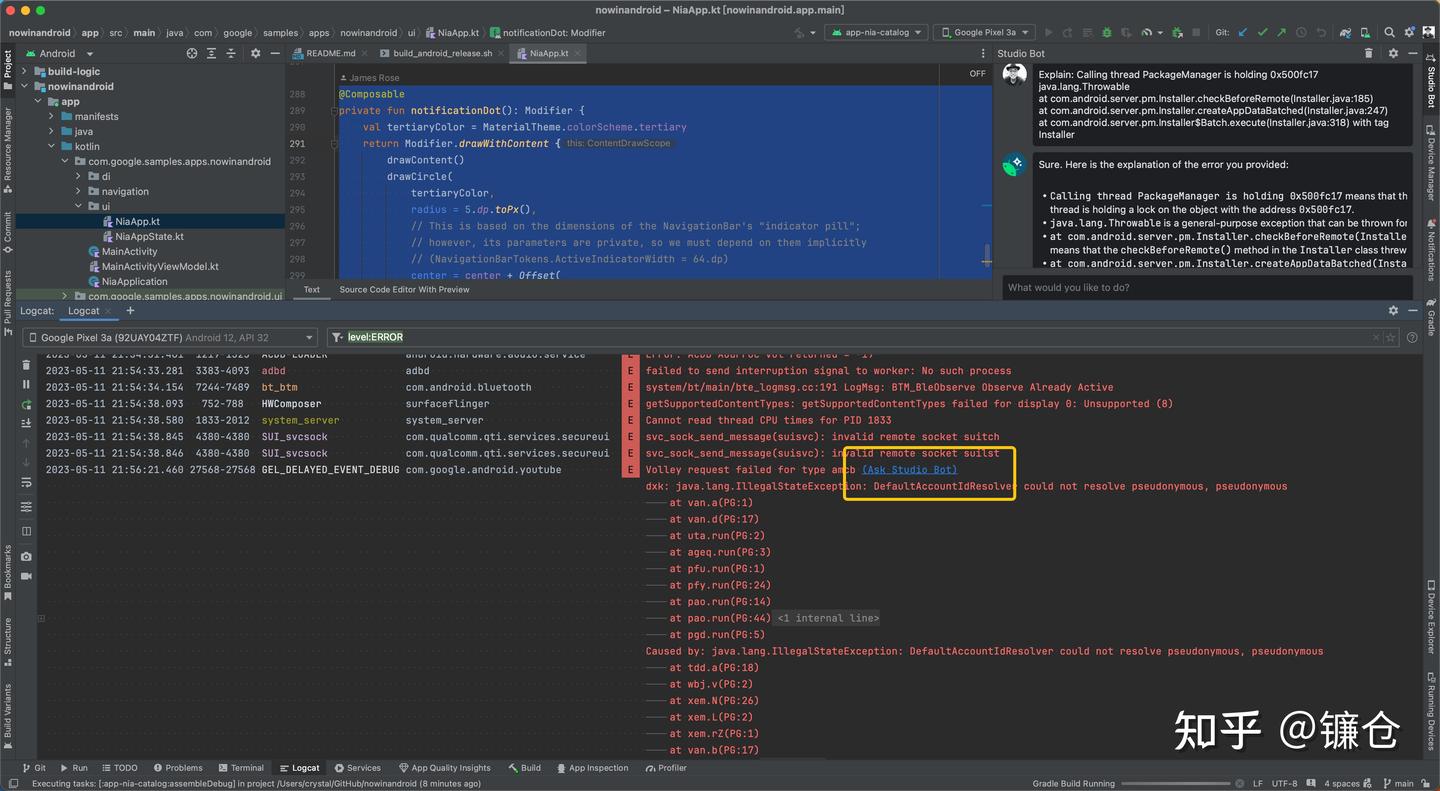Restart logcat with green arrow icon
The image size is (1440, 791).
[x=27, y=404]
